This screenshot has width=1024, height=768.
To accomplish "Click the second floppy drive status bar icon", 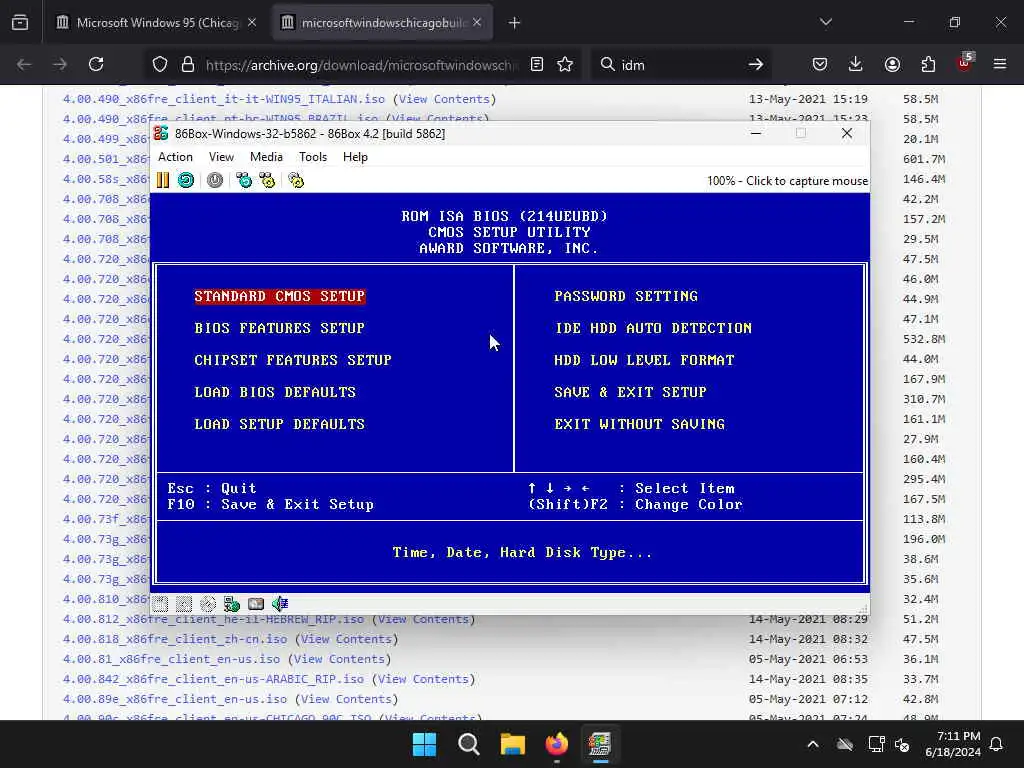I will coord(184,604).
